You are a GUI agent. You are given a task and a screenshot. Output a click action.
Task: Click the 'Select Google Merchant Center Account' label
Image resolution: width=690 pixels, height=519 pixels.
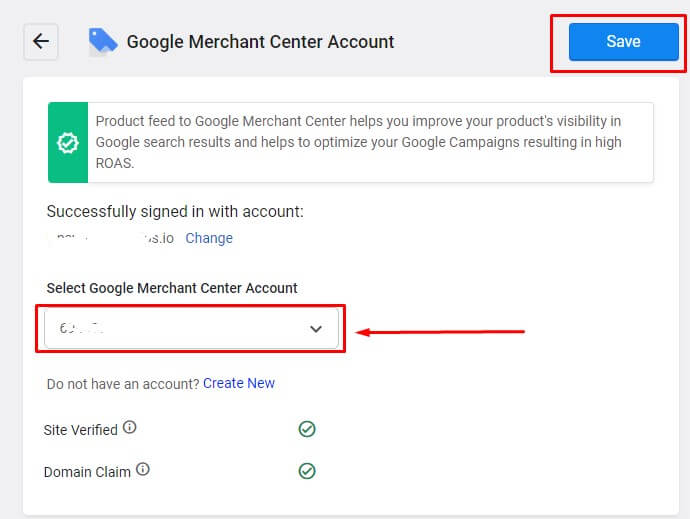coord(172,288)
